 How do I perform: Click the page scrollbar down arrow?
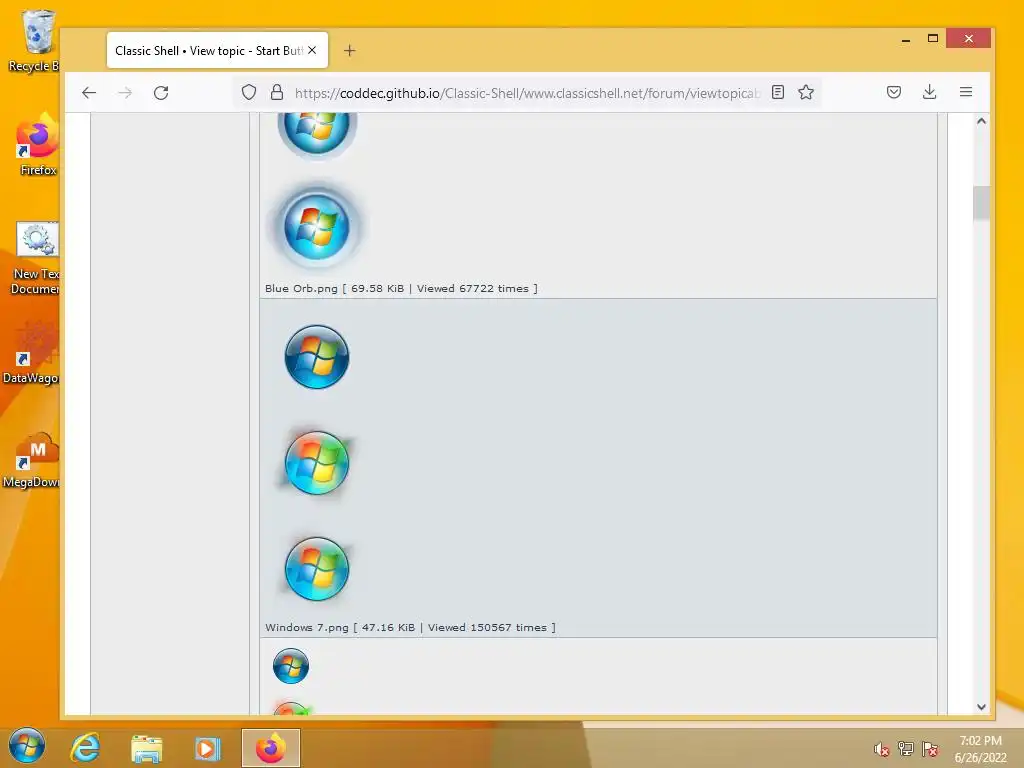coord(981,707)
